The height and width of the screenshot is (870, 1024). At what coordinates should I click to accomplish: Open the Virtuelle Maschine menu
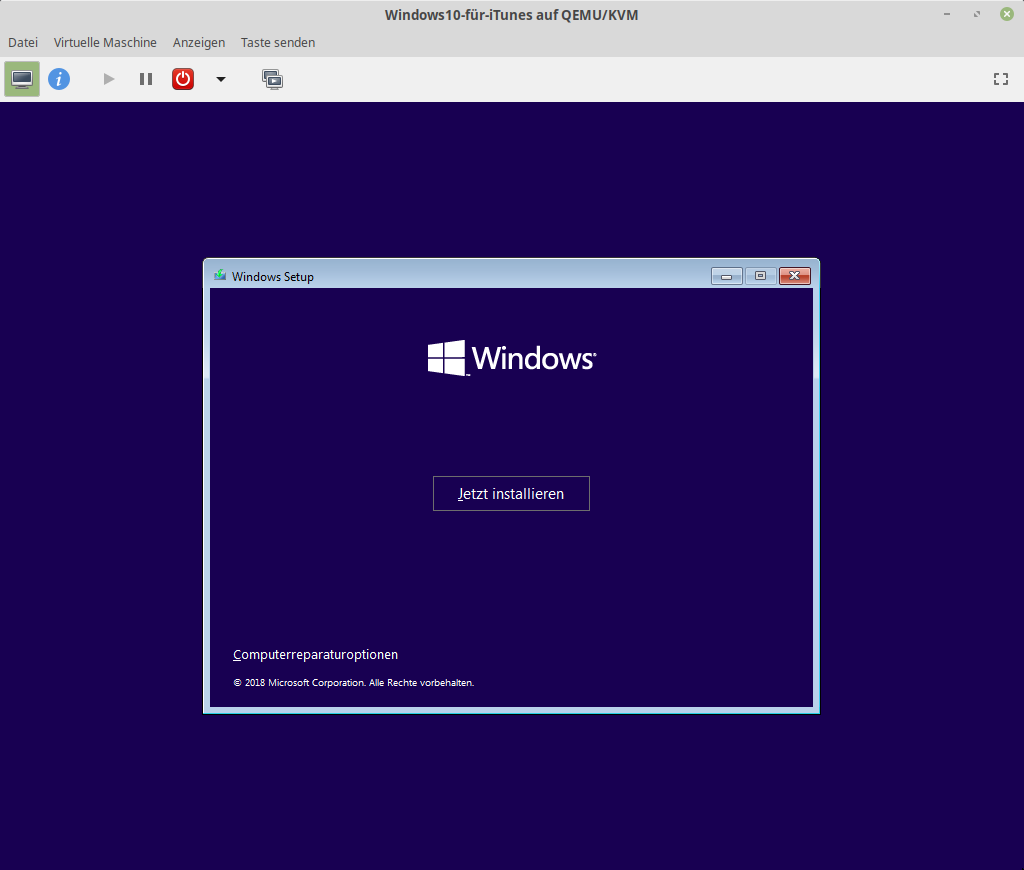point(105,42)
